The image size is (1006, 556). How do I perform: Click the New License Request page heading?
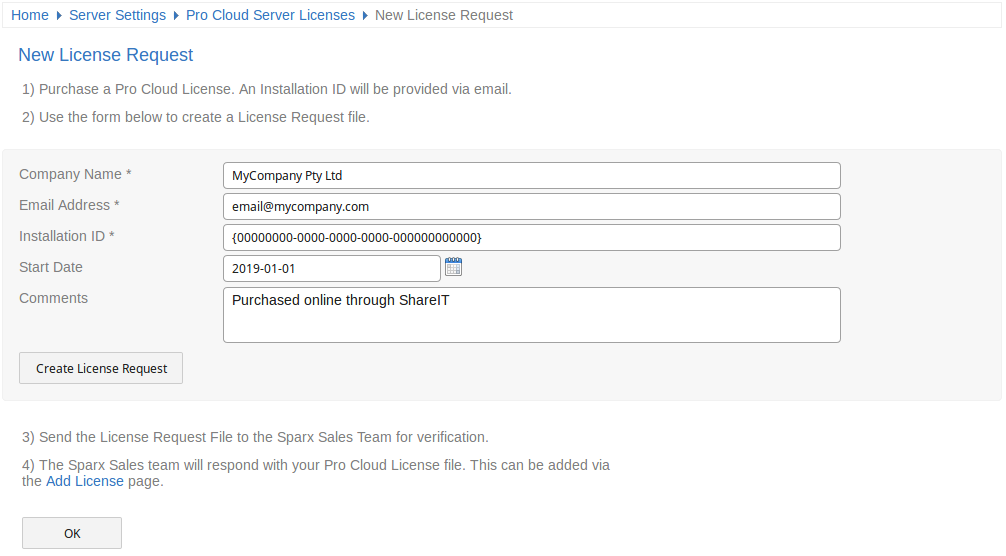coord(106,55)
